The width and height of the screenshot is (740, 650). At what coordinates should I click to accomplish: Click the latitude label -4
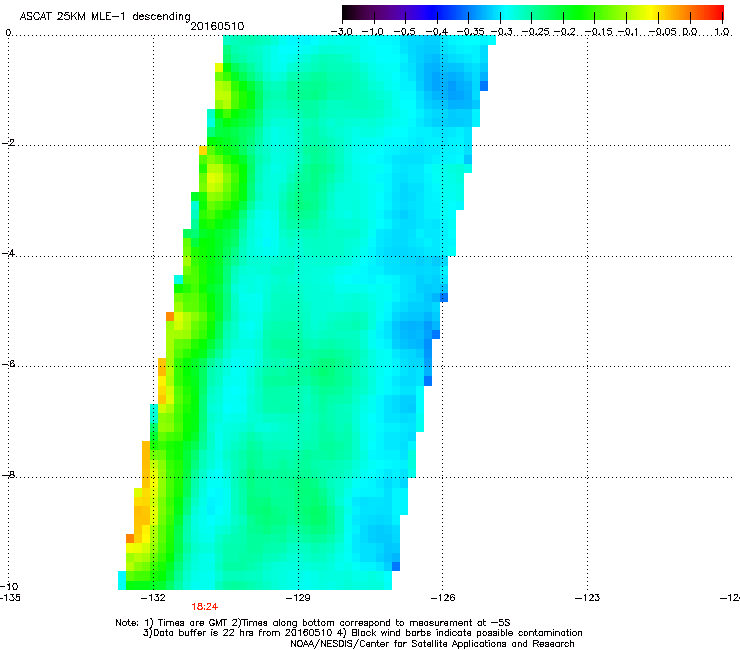pos(8,253)
